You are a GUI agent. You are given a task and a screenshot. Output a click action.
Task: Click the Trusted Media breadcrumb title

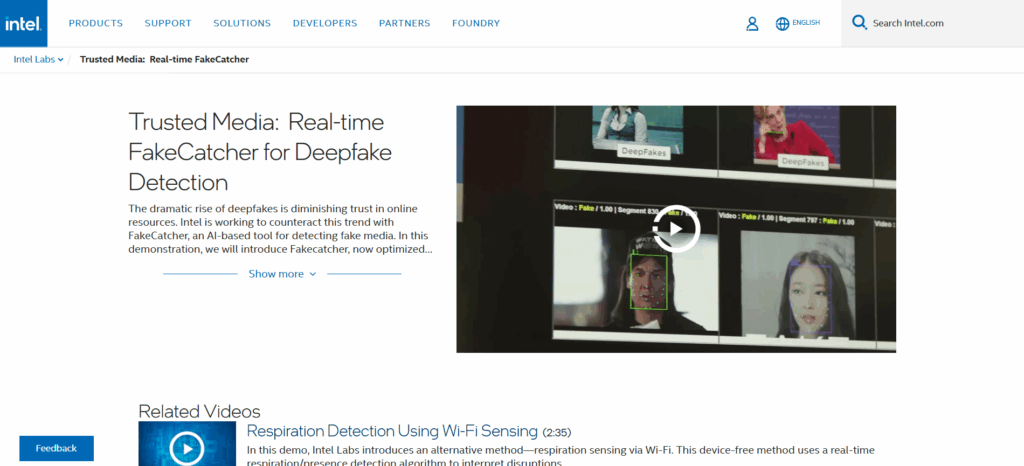(x=164, y=59)
